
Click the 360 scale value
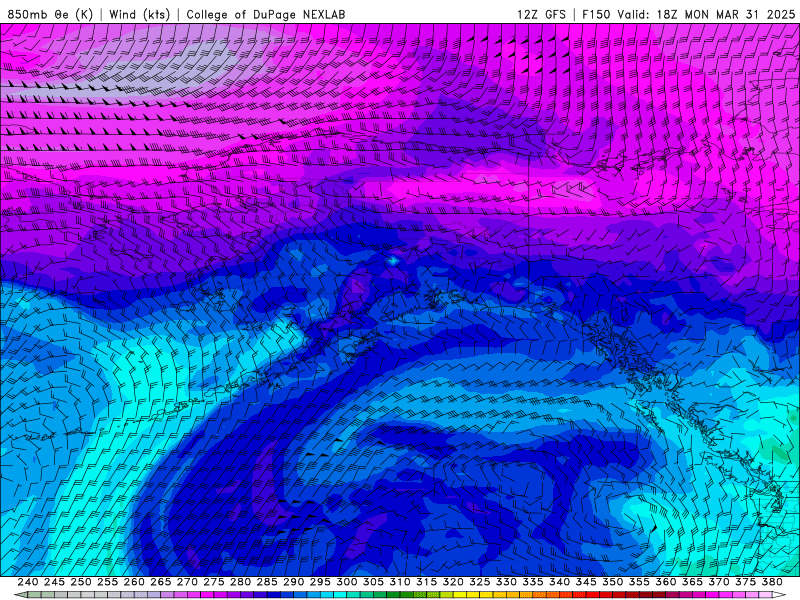point(666,582)
